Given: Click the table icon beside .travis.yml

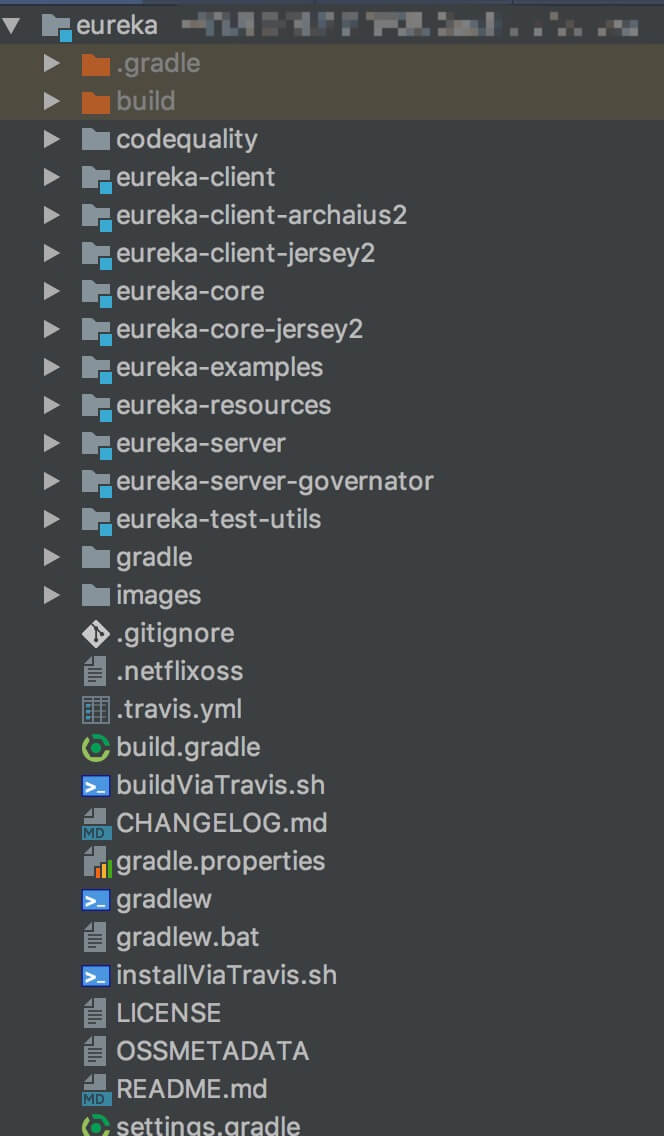Looking at the screenshot, I should (x=96, y=710).
